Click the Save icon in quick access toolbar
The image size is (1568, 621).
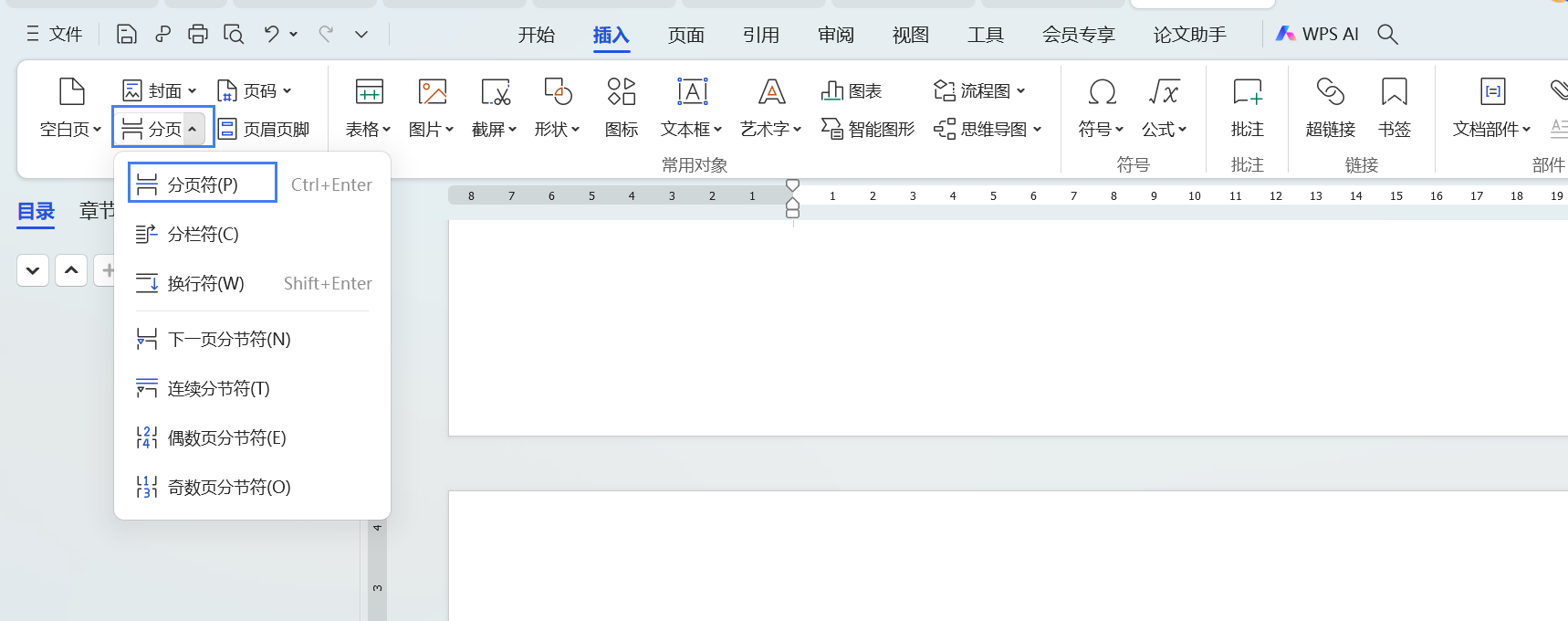click(127, 35)
